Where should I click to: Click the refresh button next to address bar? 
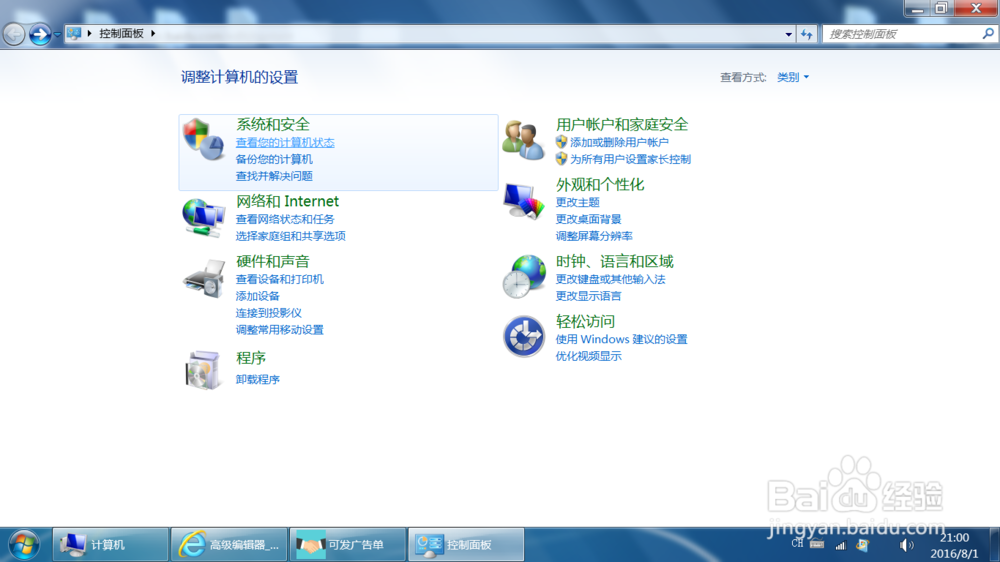807,34
